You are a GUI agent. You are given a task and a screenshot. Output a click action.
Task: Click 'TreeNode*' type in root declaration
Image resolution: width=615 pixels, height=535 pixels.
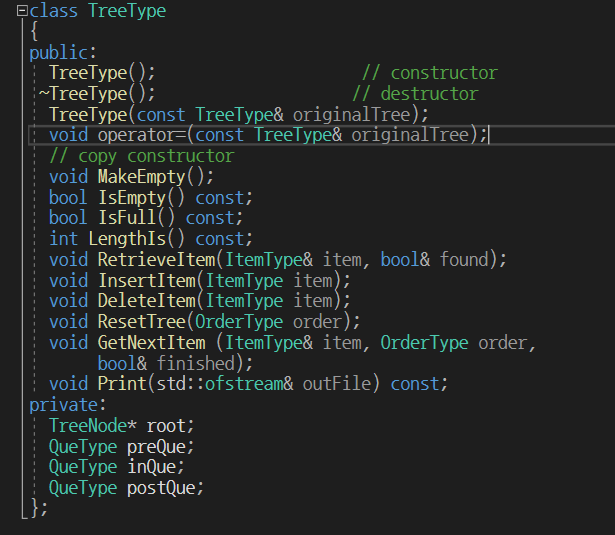(x=93, y=426)
